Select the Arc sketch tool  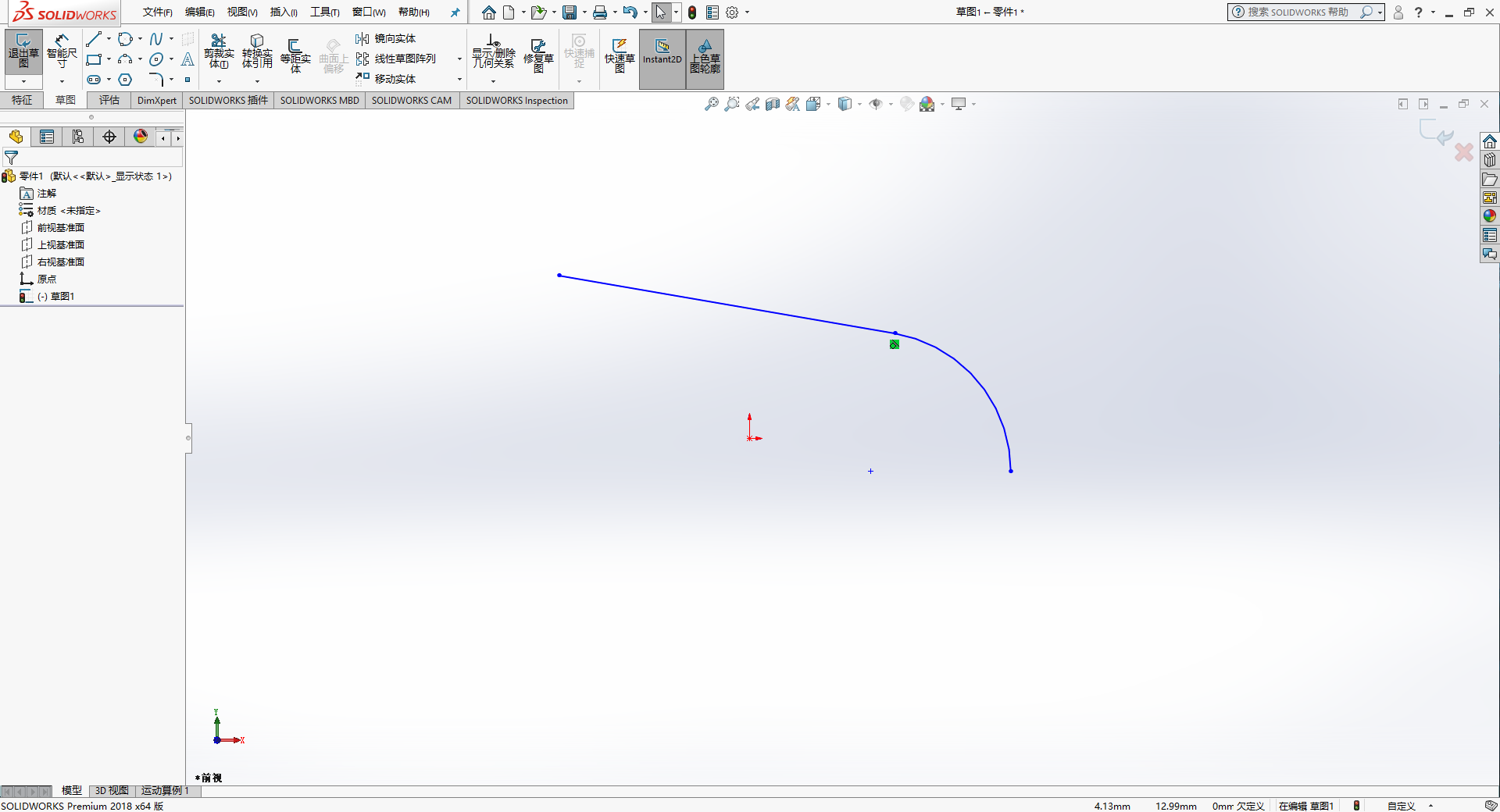[125, 59]
